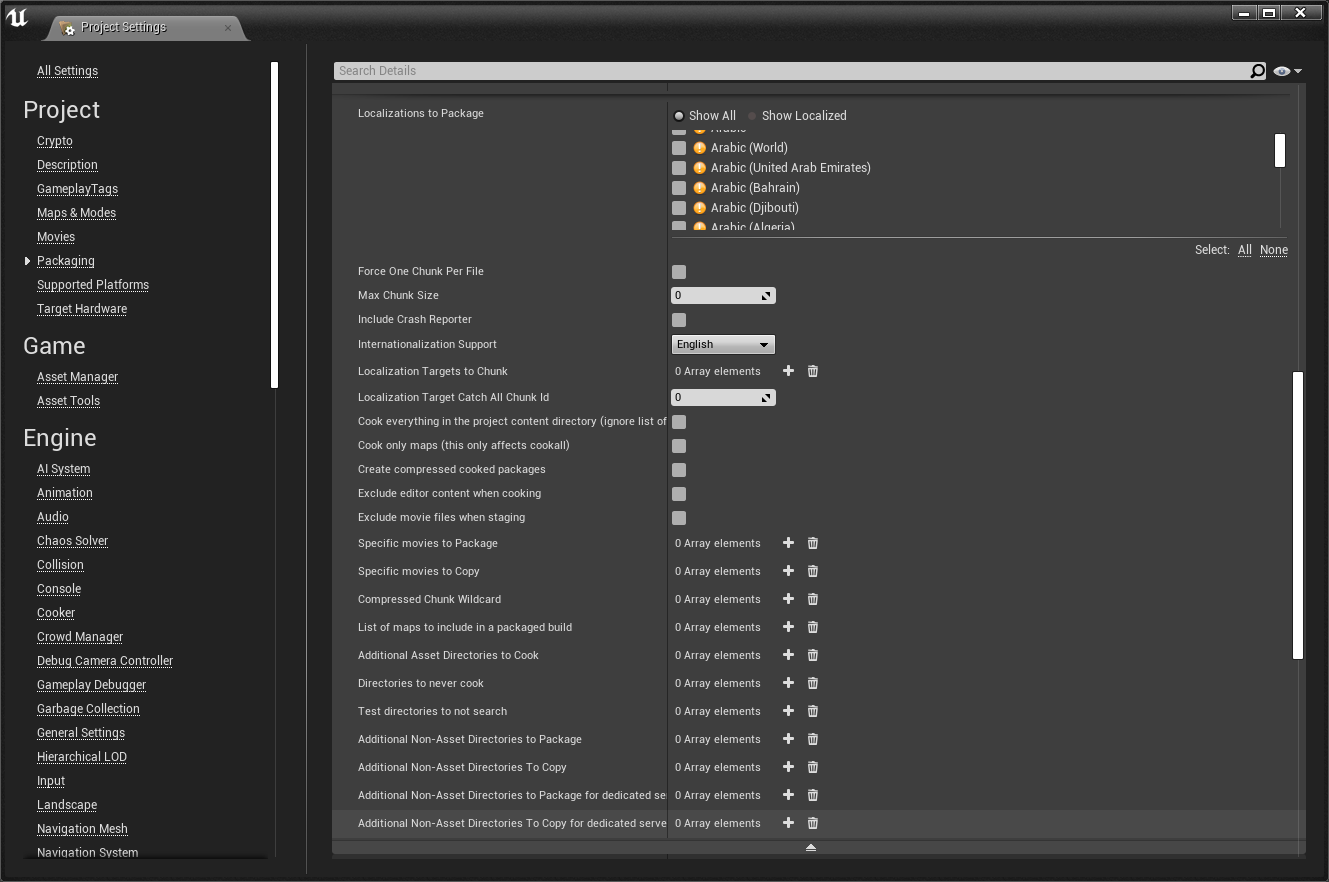Add Non-Asset Directories To Copy for dedicated server
Screen dimensions: 1329x882
(788, 823)
